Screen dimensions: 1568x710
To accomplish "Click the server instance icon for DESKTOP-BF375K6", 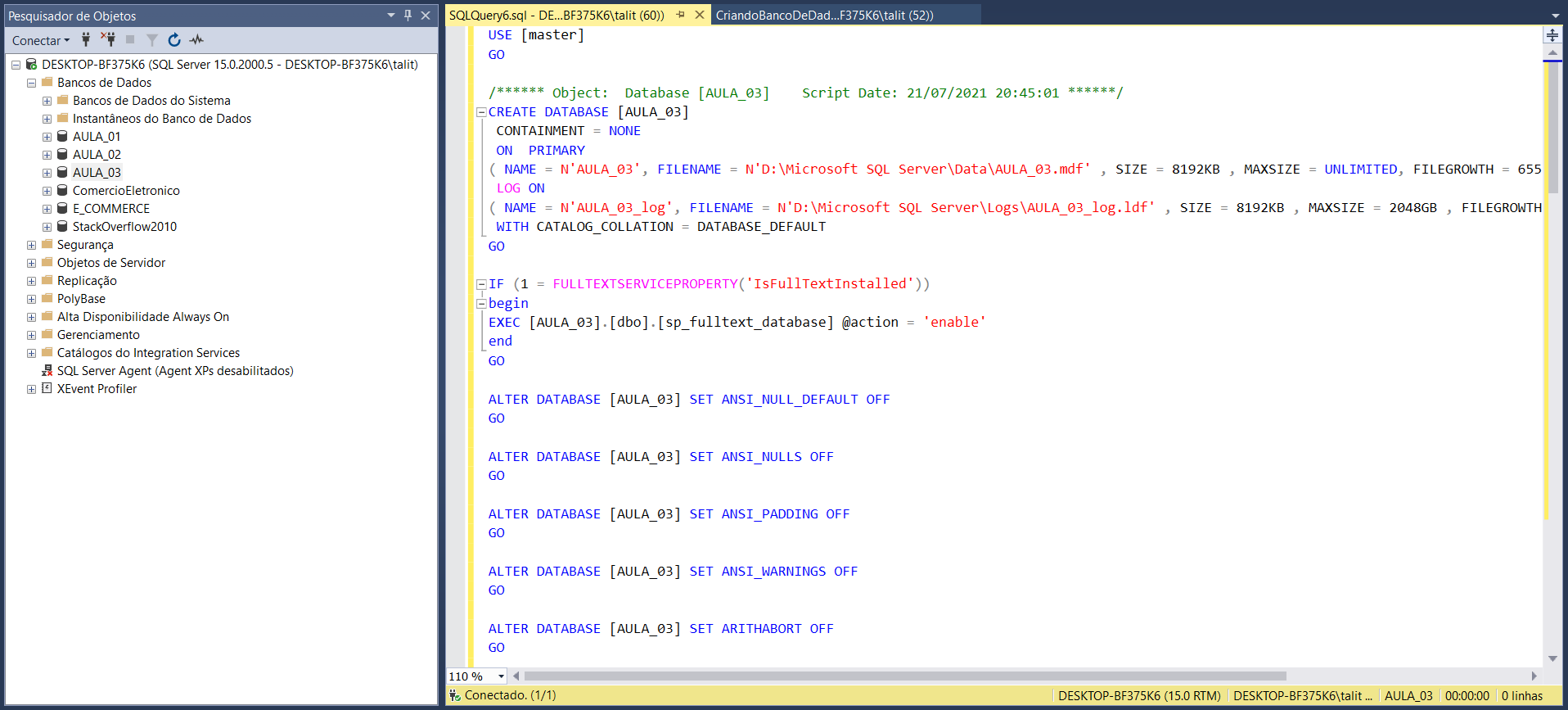I will [x=31, y=65].
